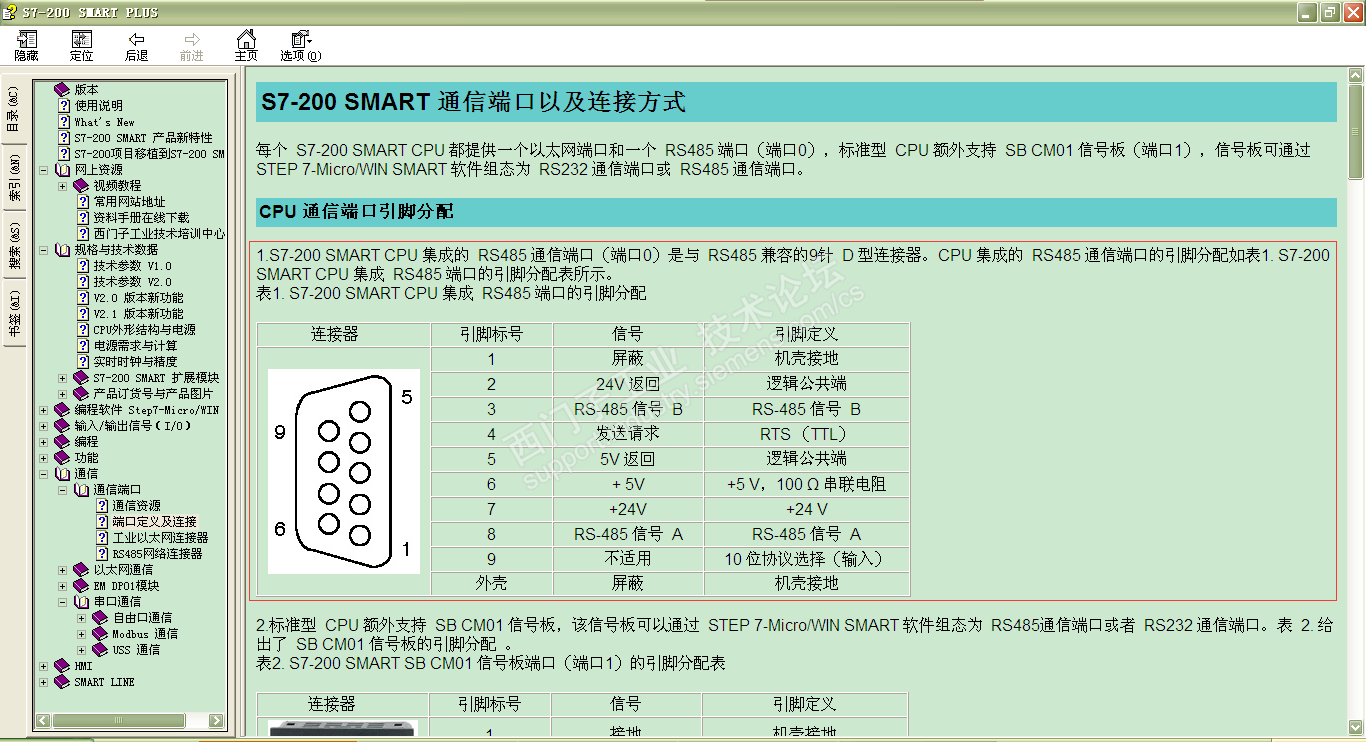This screenshot has height=742, width=1366.
Task: Click the topic icon beside RS485网络连接器
Action: click(x=102, y=553)
